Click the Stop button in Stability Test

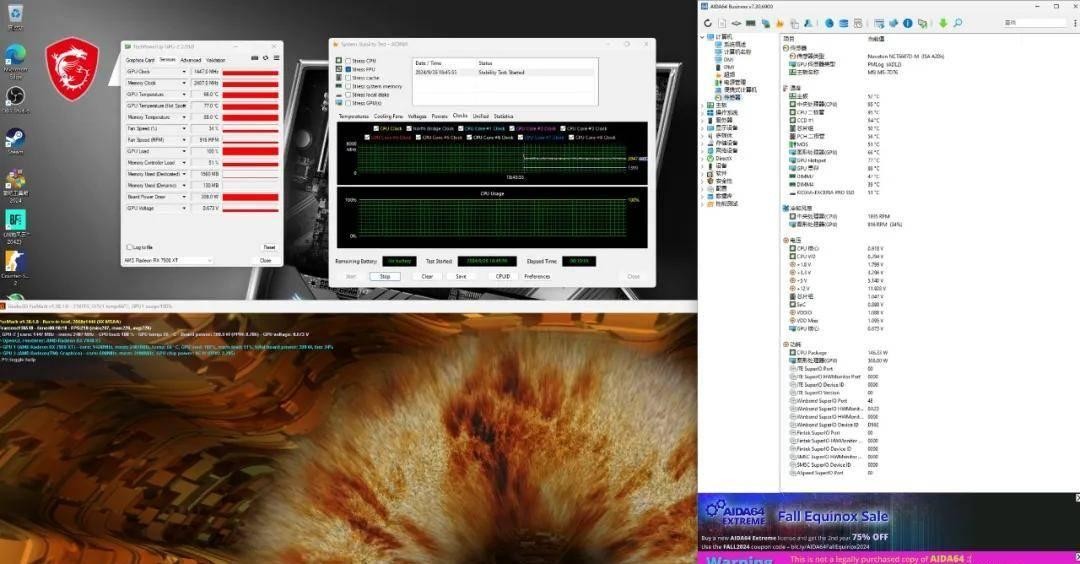tap(385, 276)
